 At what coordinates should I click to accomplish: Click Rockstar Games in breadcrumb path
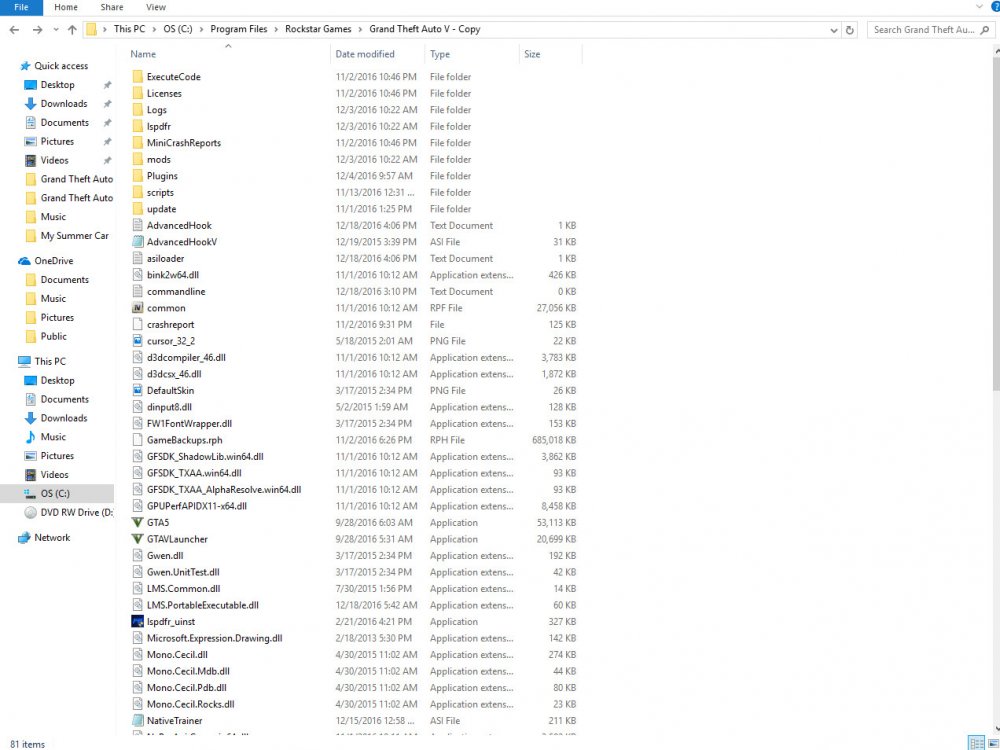[318, 29]
